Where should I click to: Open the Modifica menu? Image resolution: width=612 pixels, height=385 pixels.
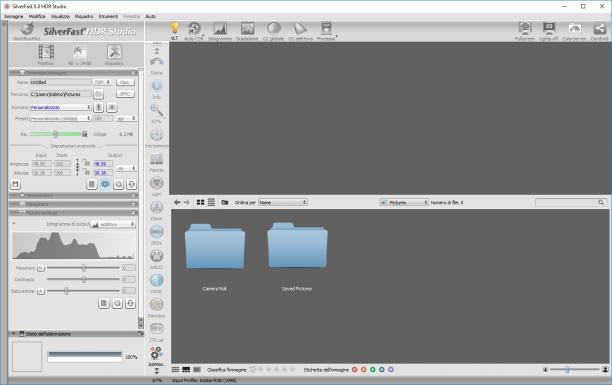37,16
